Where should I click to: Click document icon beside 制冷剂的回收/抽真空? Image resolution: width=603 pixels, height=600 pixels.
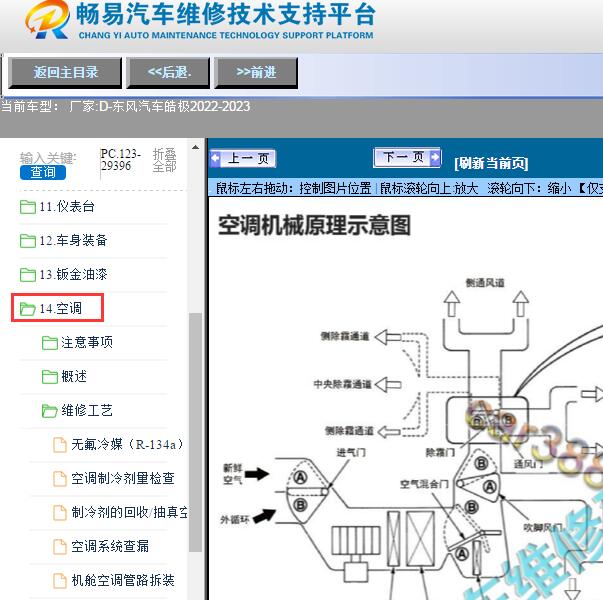[60, 513]
